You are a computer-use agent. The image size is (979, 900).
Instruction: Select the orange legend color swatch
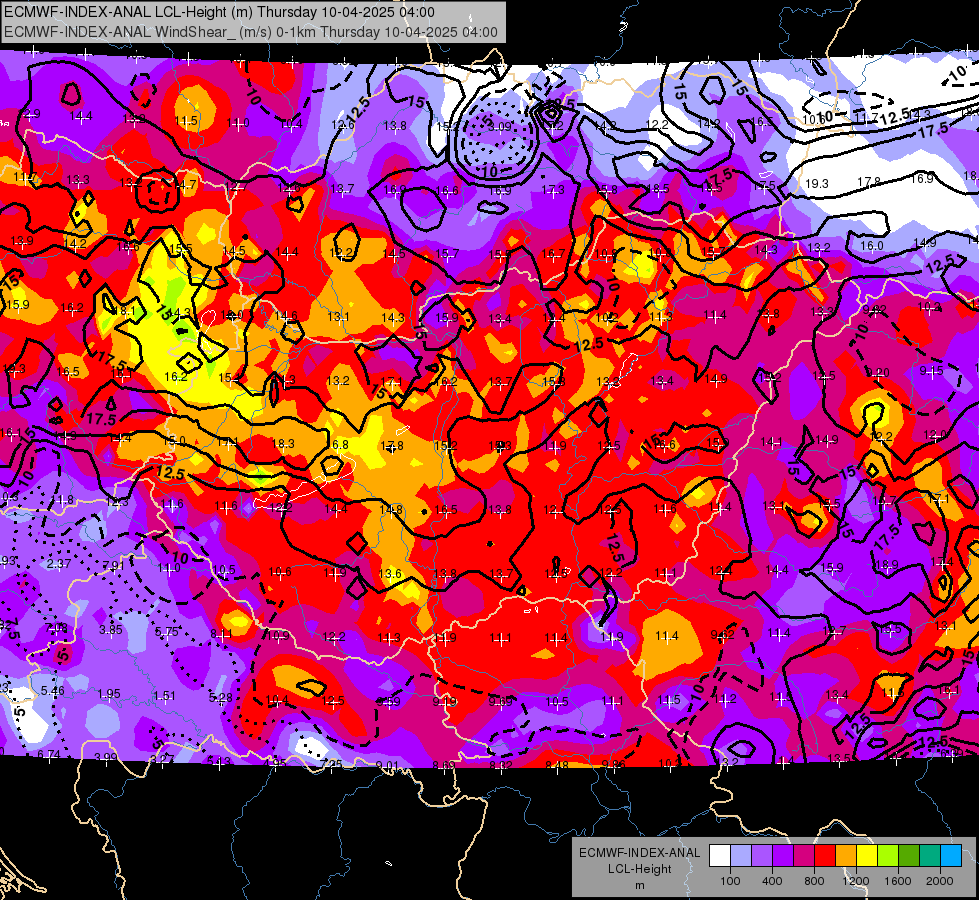coord(846,856)
